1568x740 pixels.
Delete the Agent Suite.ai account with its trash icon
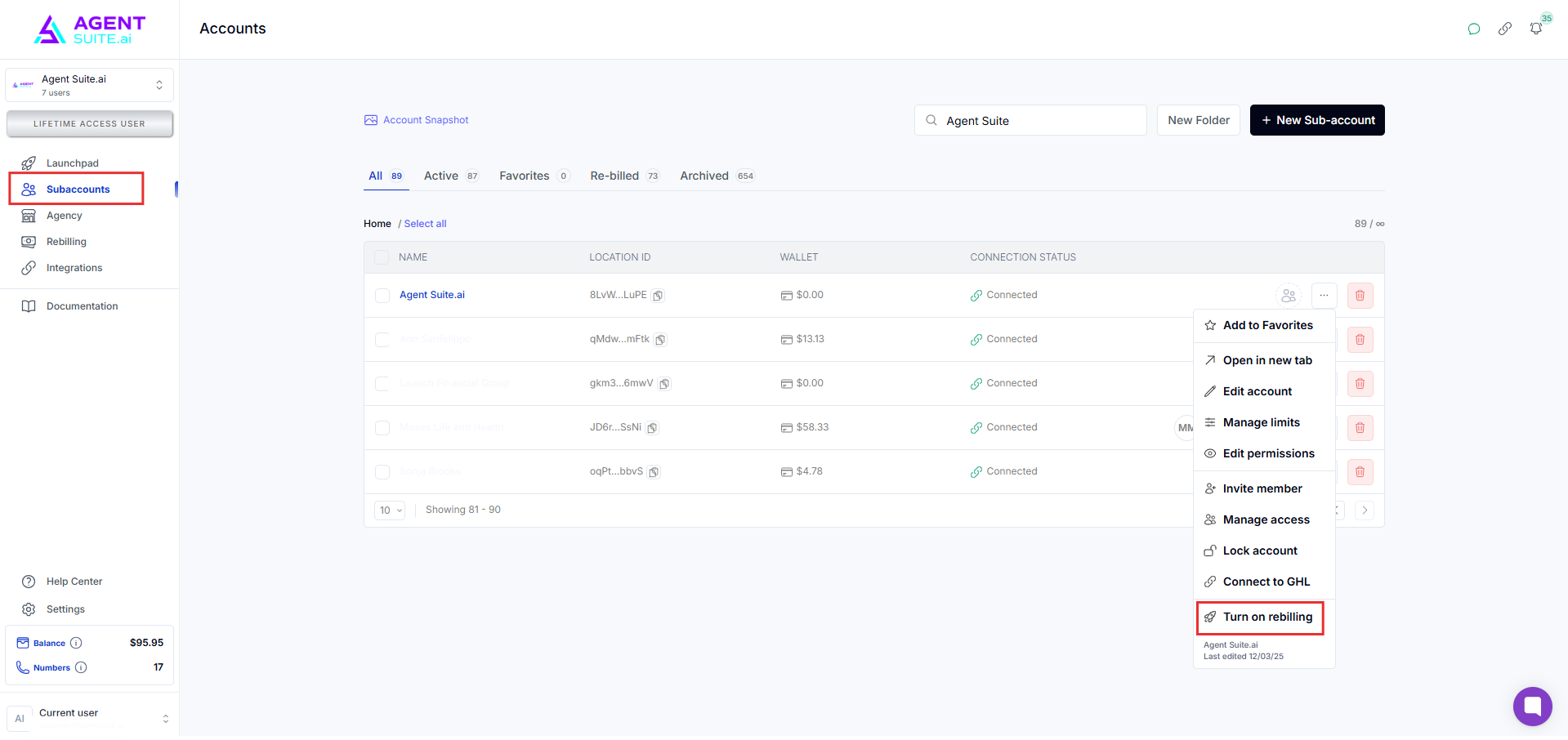pyautogui.click(x=1360, y=296)
